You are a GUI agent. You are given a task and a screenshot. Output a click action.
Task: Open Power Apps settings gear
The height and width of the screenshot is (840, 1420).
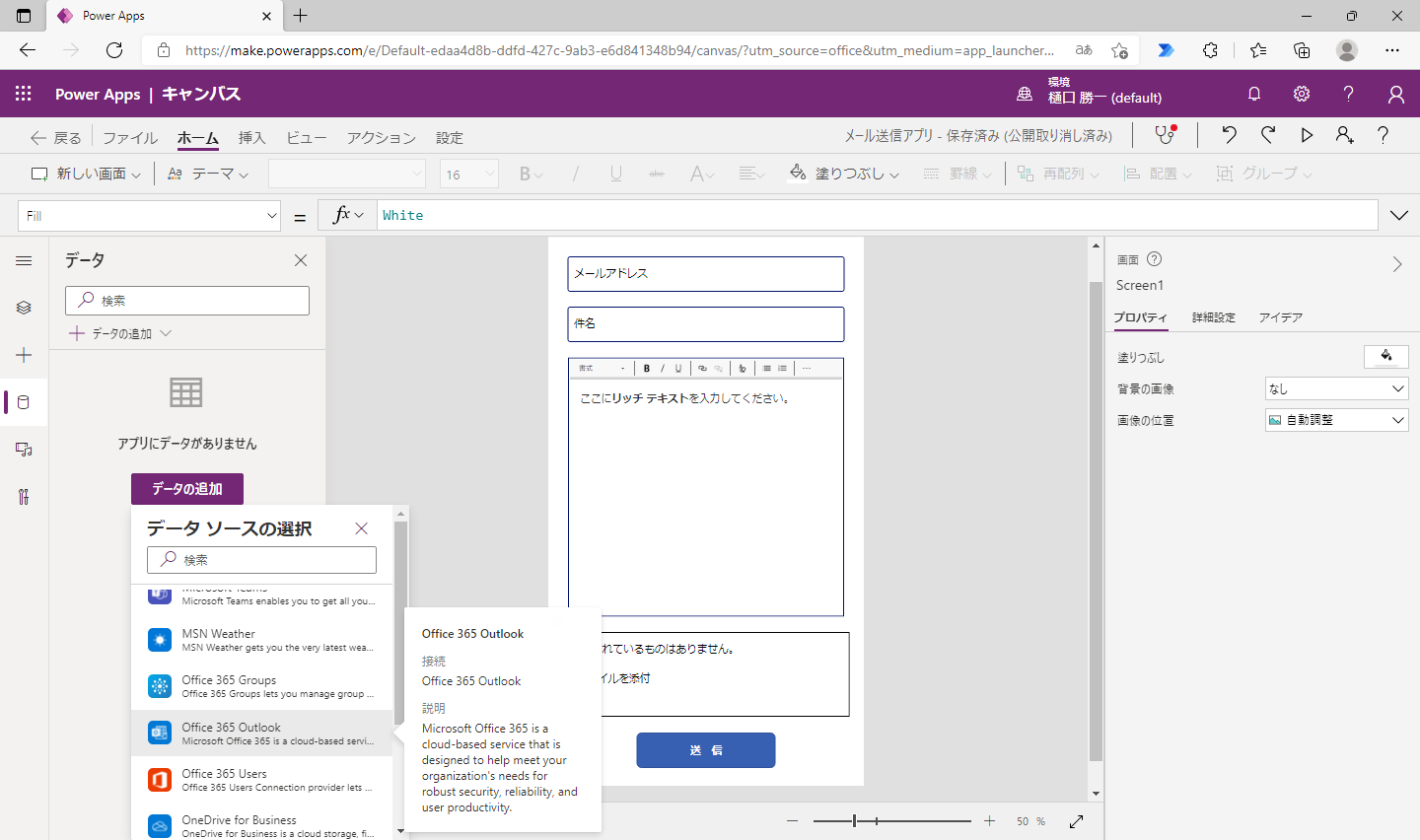pos(1302,94)
